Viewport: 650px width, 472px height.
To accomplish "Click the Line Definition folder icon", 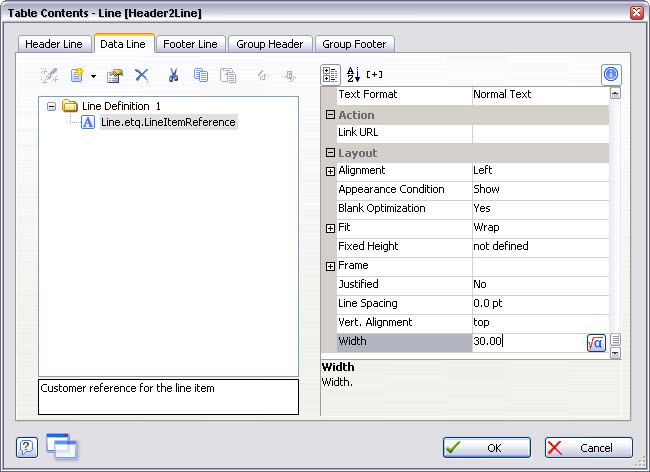I will 70,106.
